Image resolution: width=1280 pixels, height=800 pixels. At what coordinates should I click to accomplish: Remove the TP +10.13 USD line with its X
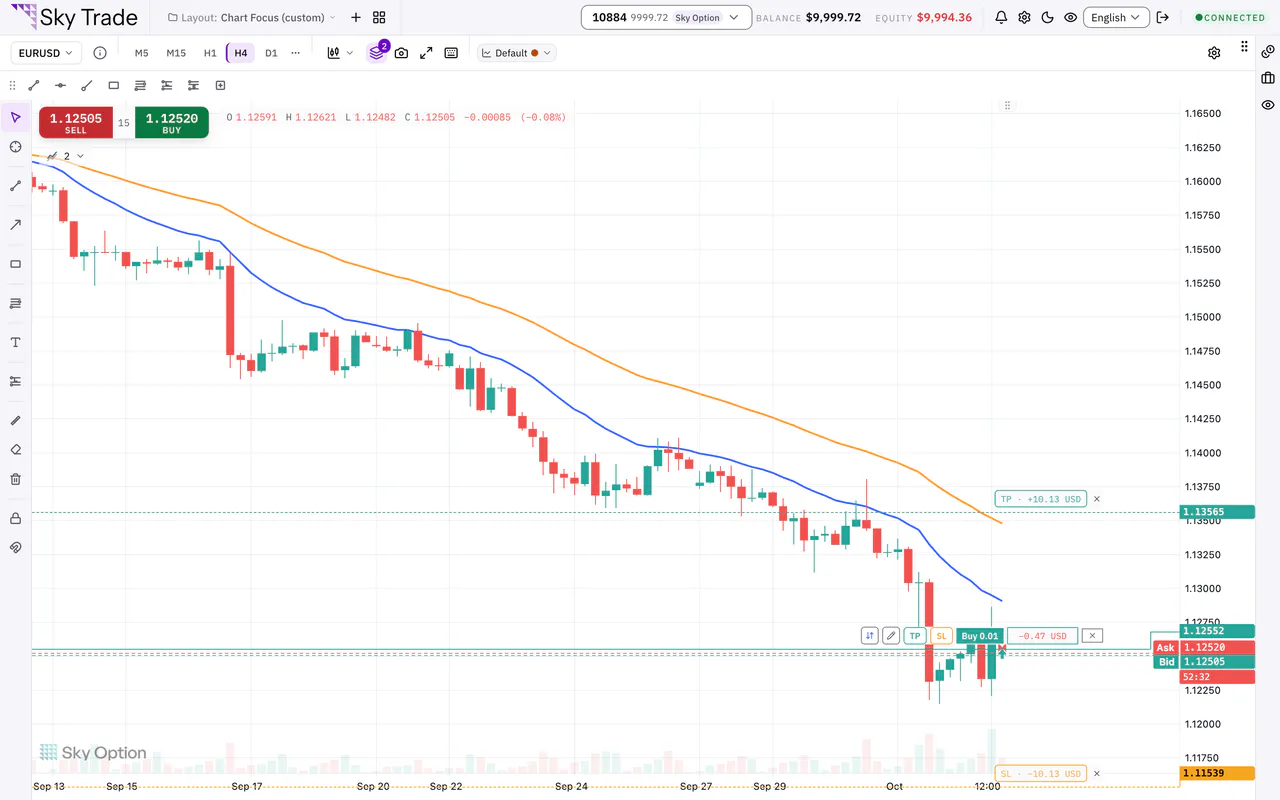[1096, 499]
